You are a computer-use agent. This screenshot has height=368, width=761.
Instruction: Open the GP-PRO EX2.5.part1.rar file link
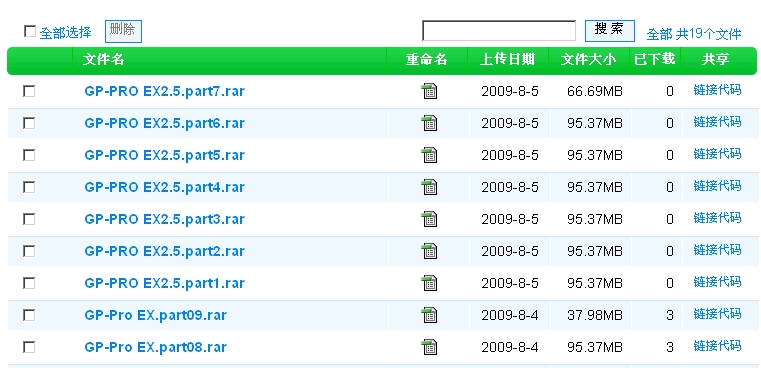[x=165, y=283]
